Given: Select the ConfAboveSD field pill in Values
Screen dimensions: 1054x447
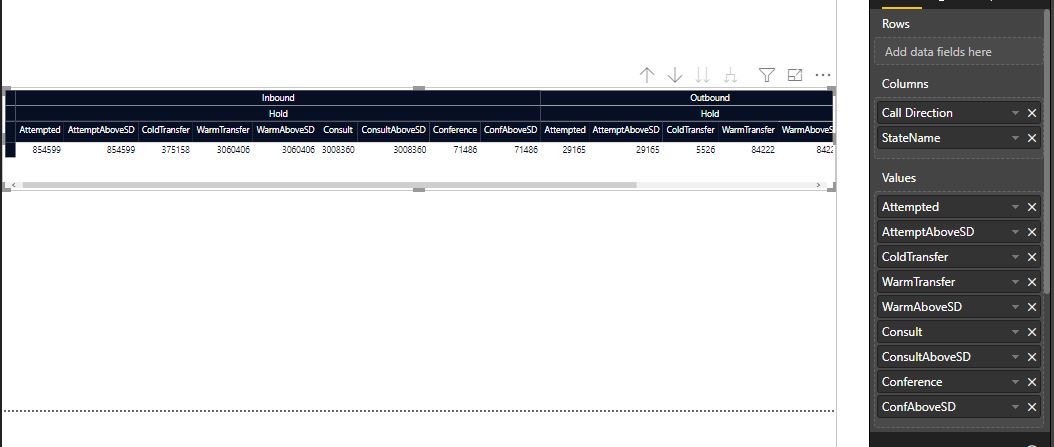Looking at the screenshot, I should [959, 407].
